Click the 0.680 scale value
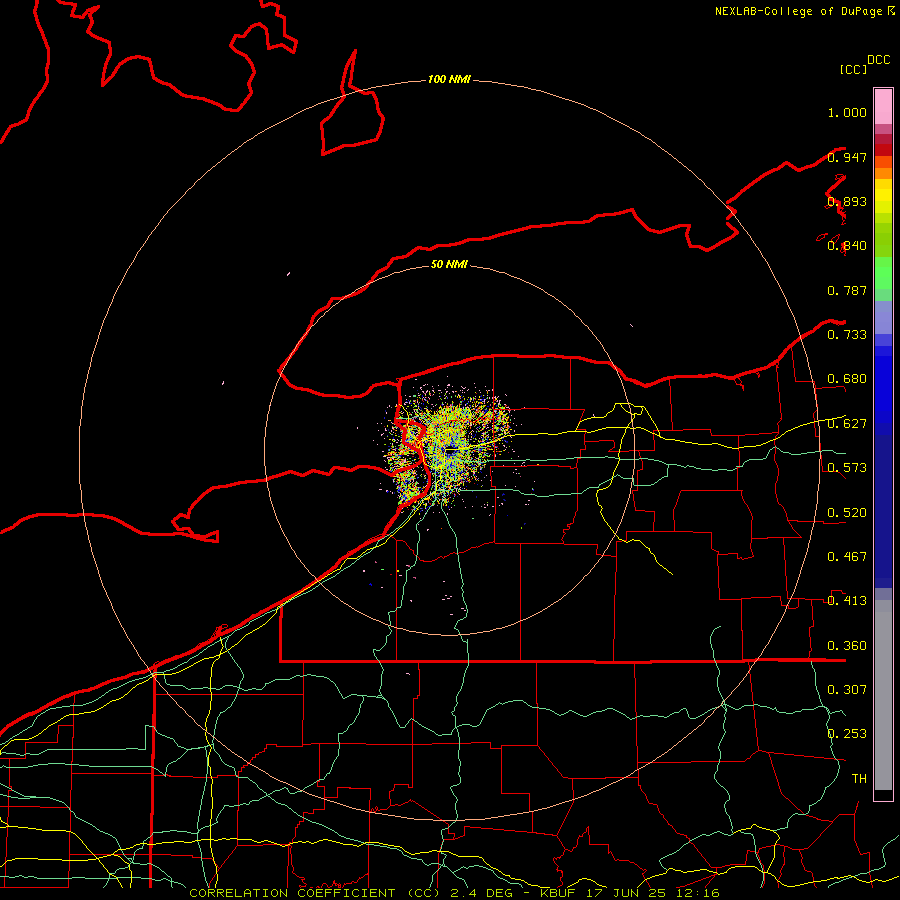 pos(847,379)
